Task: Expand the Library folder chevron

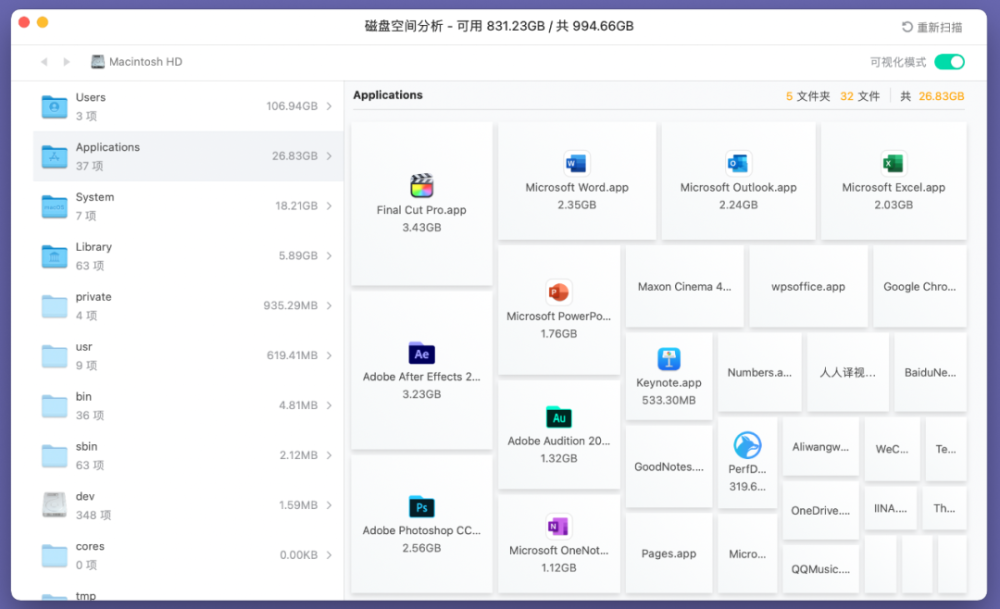Action: tap(329, 256)
